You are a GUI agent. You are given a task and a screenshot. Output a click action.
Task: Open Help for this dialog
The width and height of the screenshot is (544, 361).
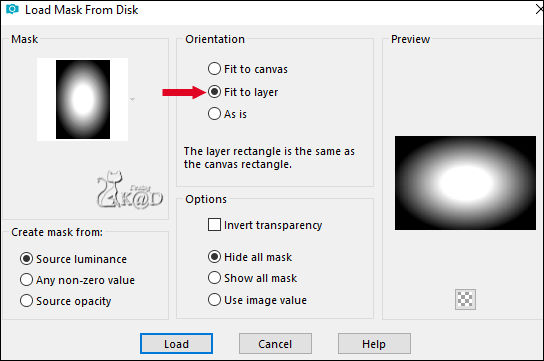[x=374, y=344]
